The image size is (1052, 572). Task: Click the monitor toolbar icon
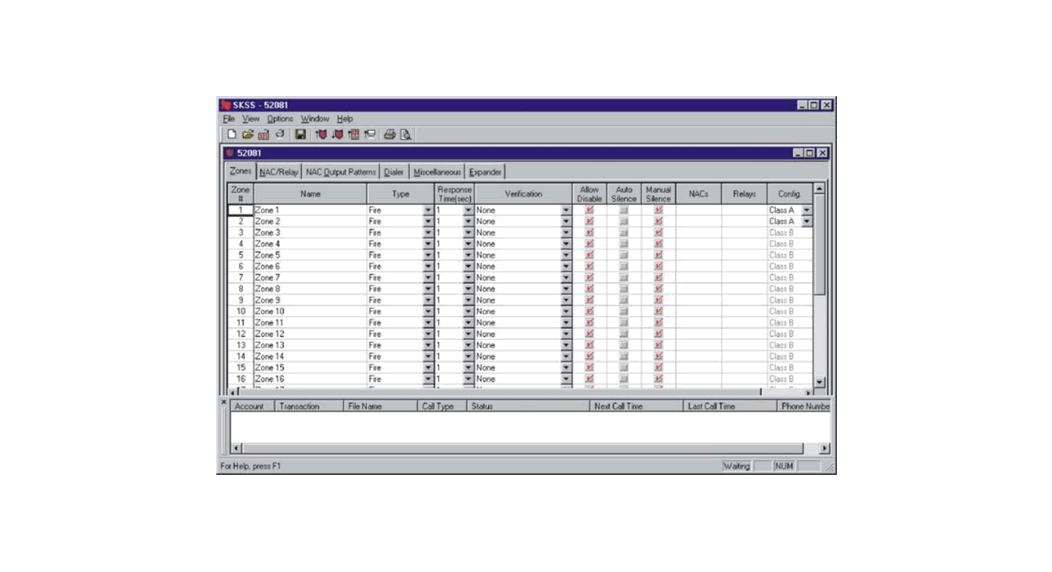[370, 135]
